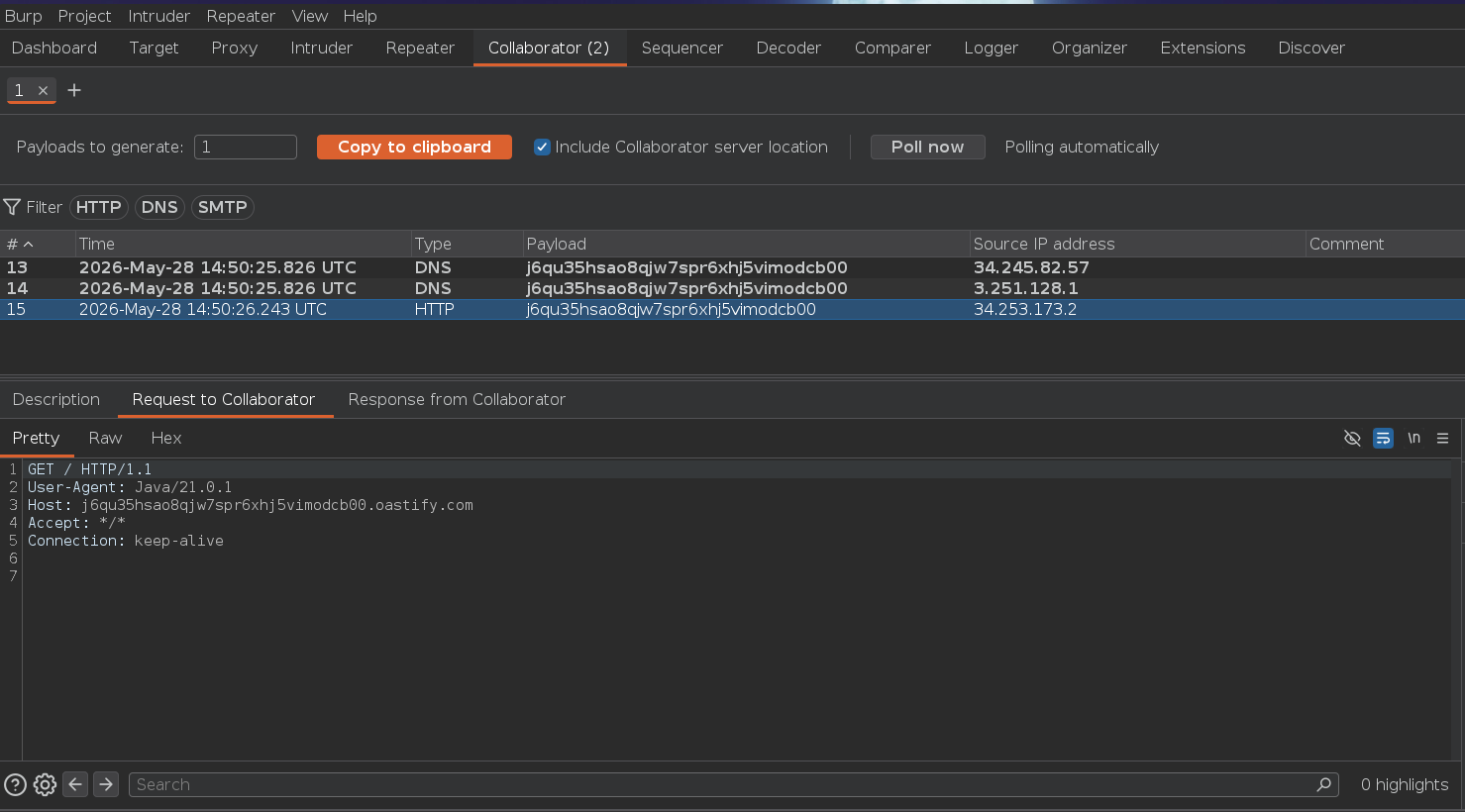Screen dimensions: 1465x812
Task: Click the User-Agent Java/21.0.1 line
Action: coord(130,487)
